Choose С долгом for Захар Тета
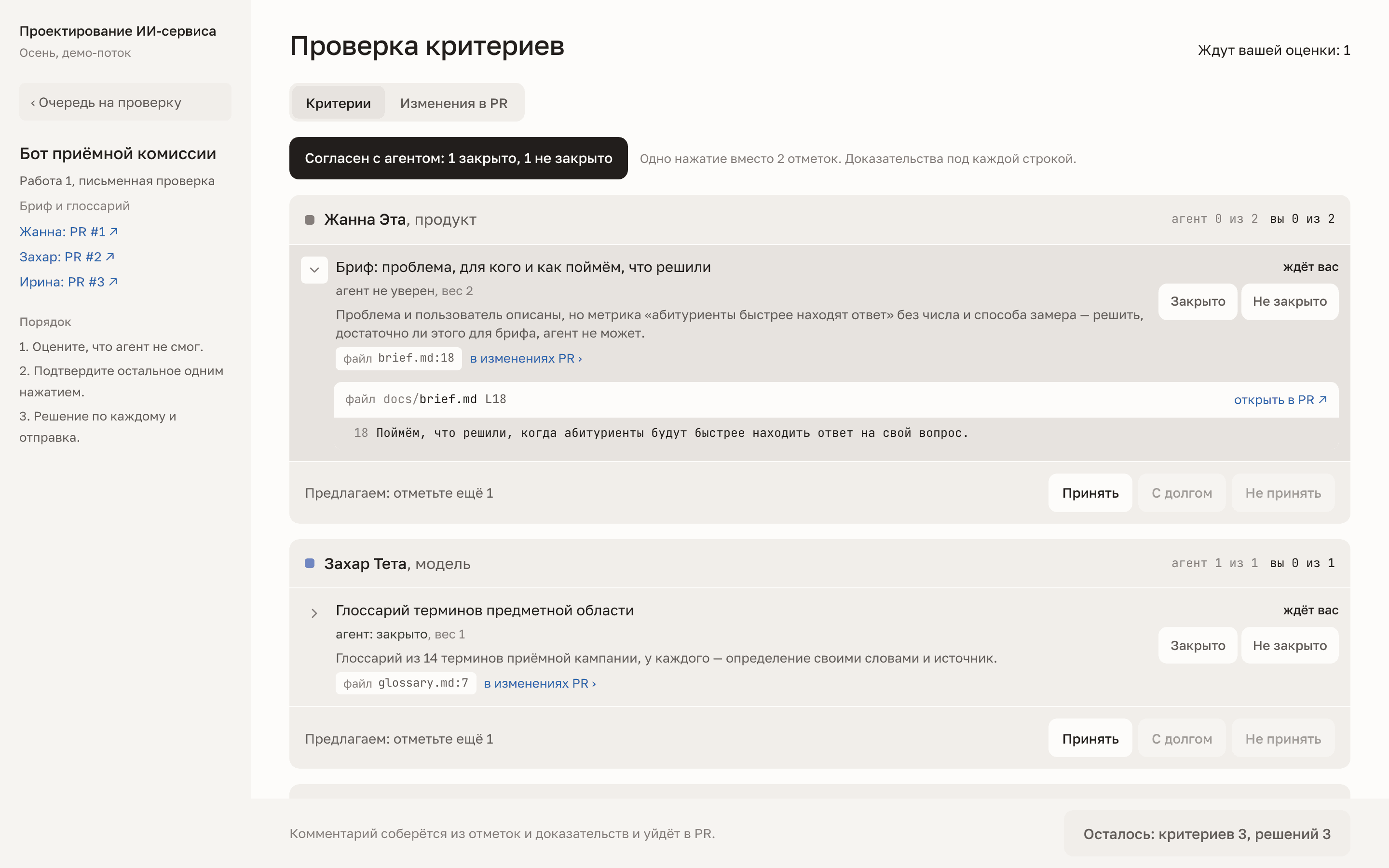The image size is (1389, 868). pyautogui.click(x=1181, y=738)
